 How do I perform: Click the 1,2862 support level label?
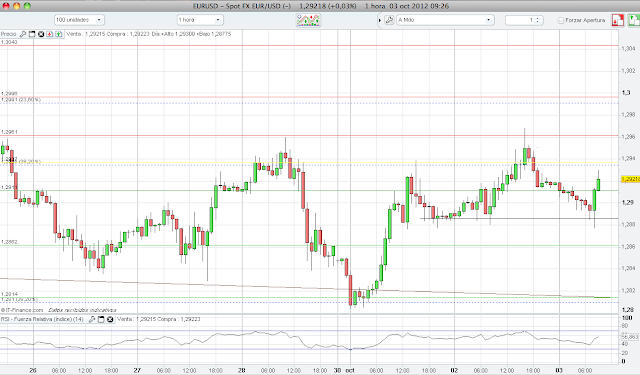9,242
